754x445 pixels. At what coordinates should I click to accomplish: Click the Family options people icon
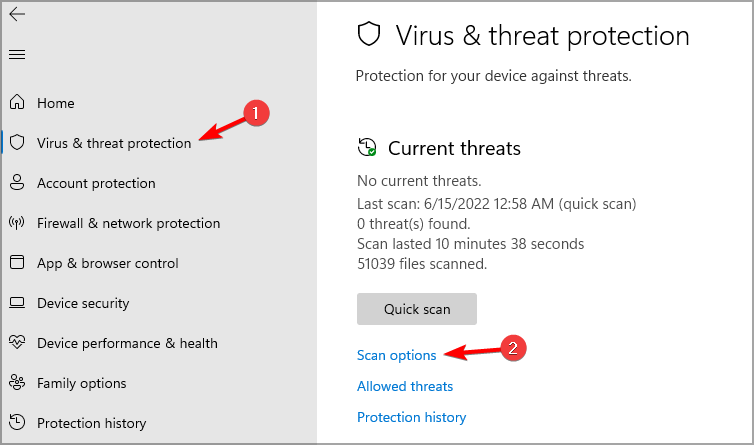pos(17,383)
